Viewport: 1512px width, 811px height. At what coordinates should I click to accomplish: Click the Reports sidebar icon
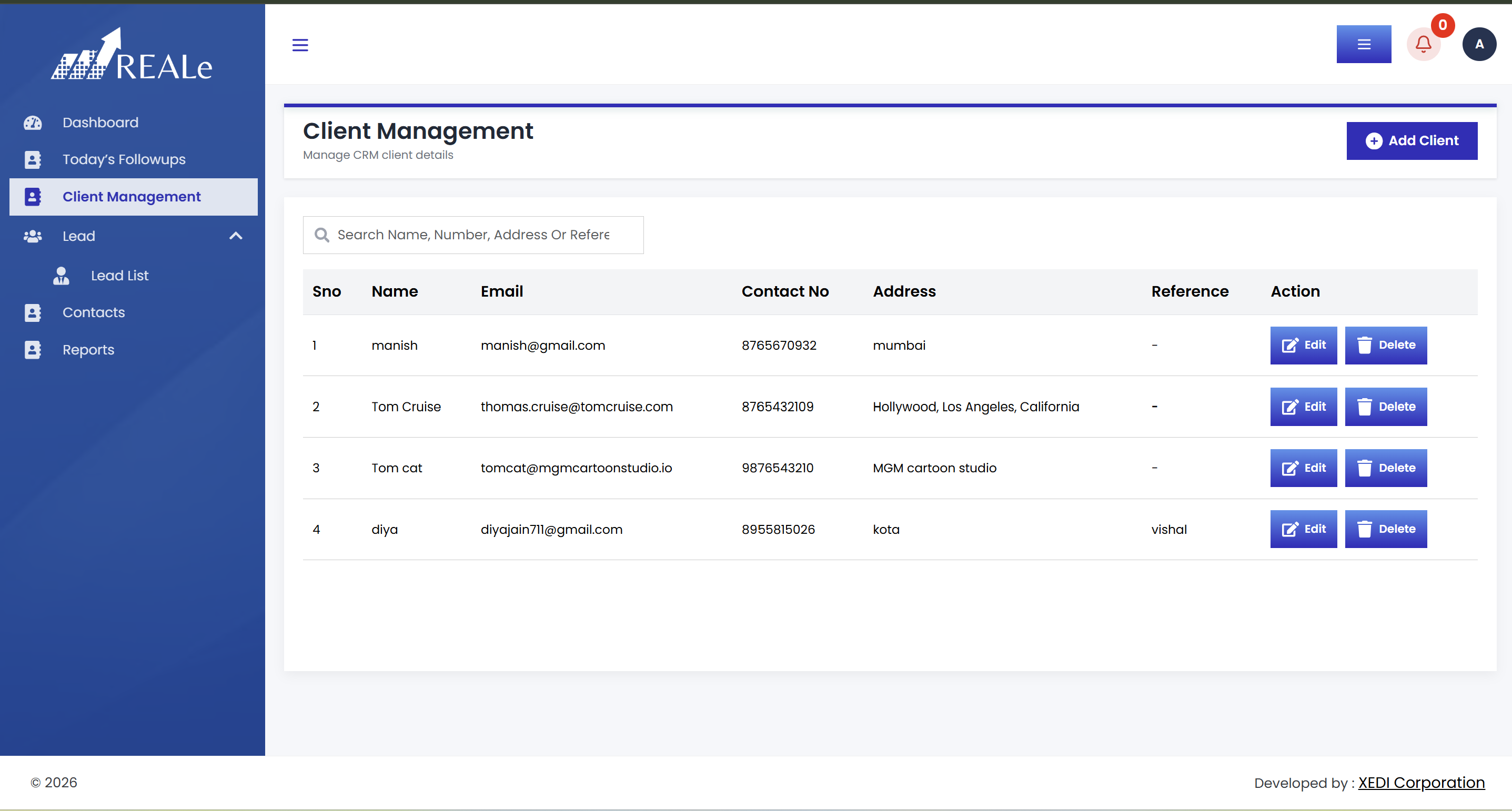tap(33, 350)
